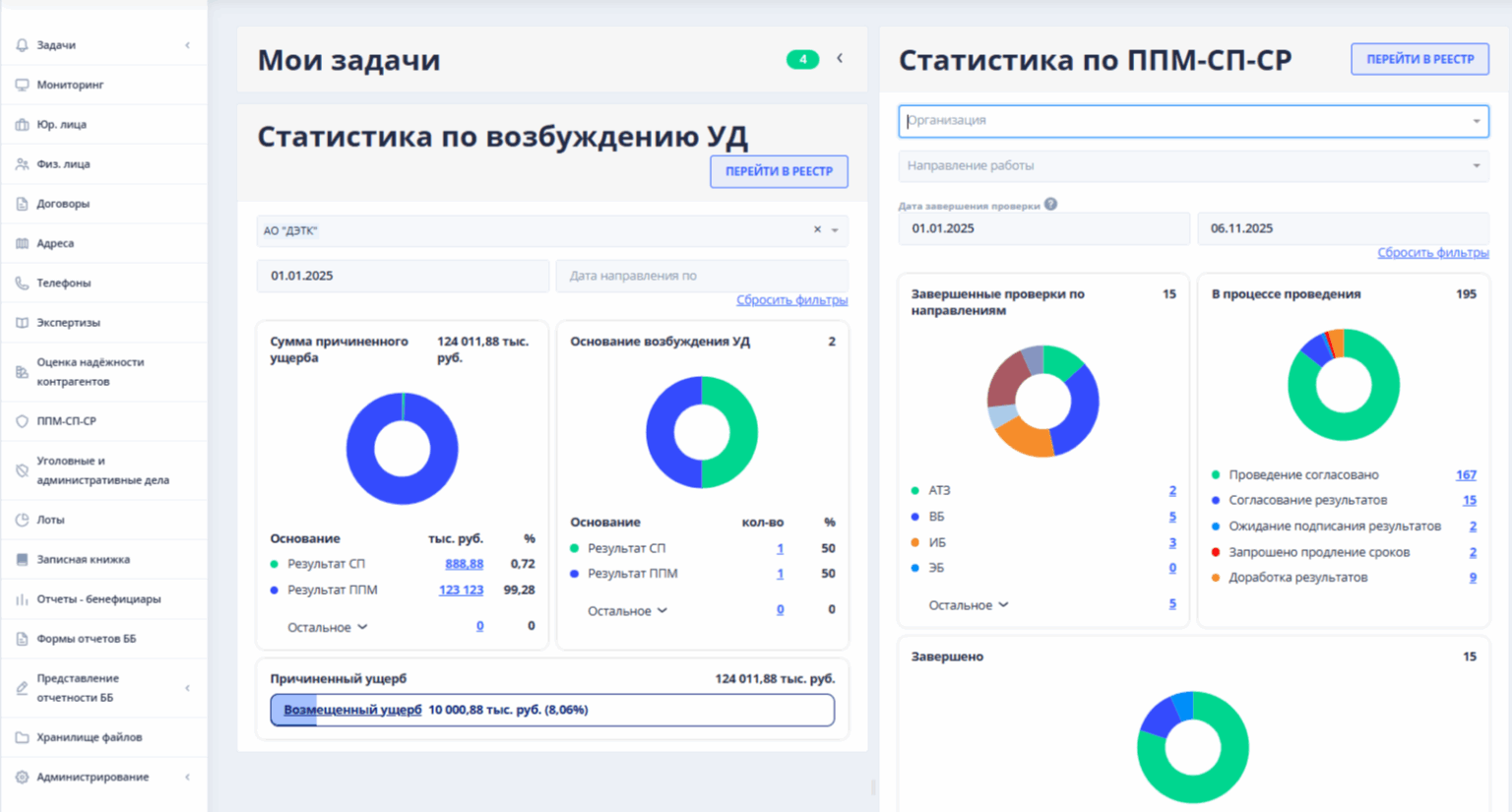Click the bell icon next to Задачи

22,45
